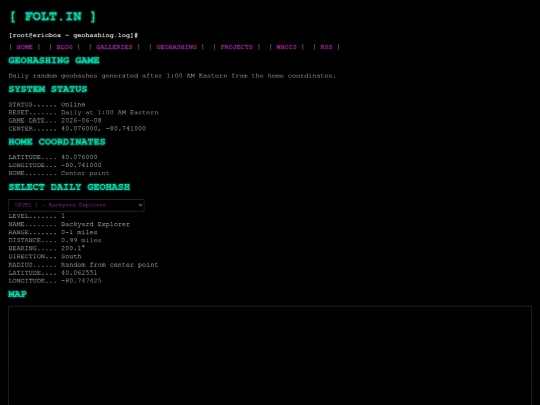Image resolution: width=540 pixels, height=405 pixels.
Task: Select the STATUS Online line
Action: [x=47, y=104]
